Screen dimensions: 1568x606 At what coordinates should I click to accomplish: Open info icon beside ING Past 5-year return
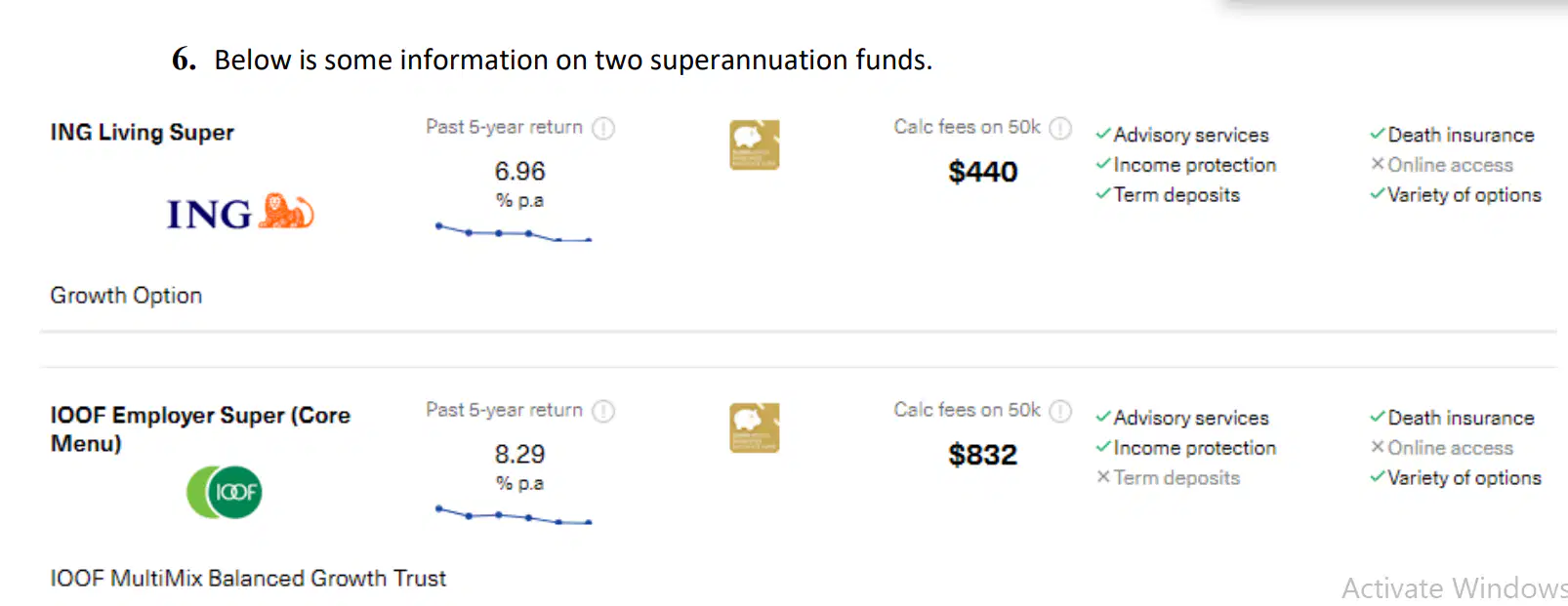pyautogui.click(x=603, y=128)
